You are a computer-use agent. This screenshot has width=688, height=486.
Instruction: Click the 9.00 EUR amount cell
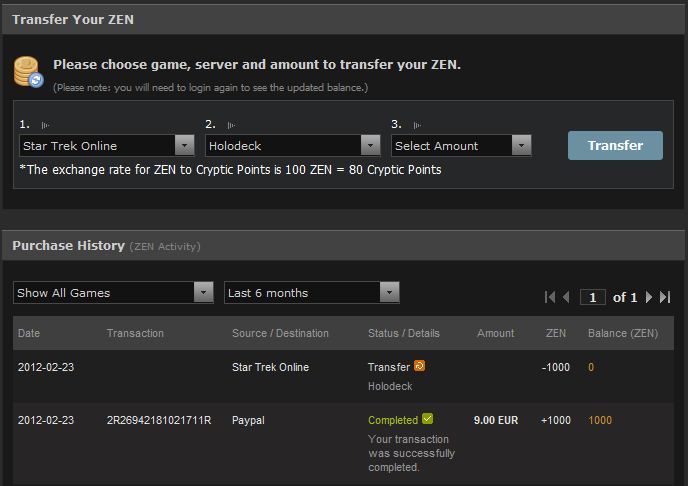tap(496, 420)
